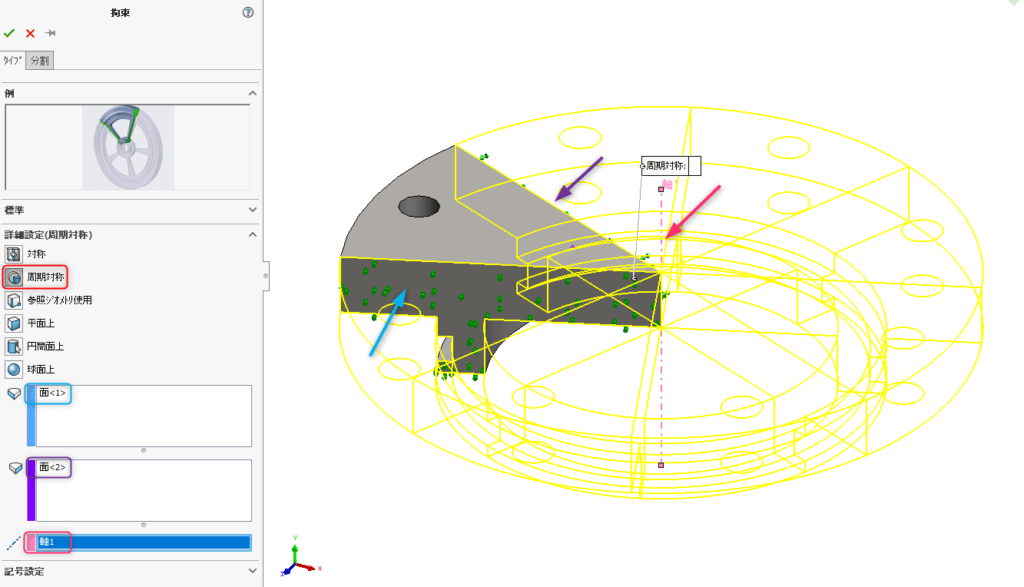Click the green checkmark to accept constraint

(10, 33)
